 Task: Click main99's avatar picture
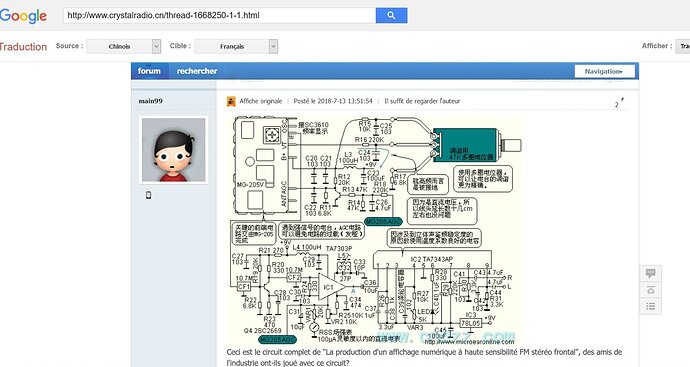173,150
